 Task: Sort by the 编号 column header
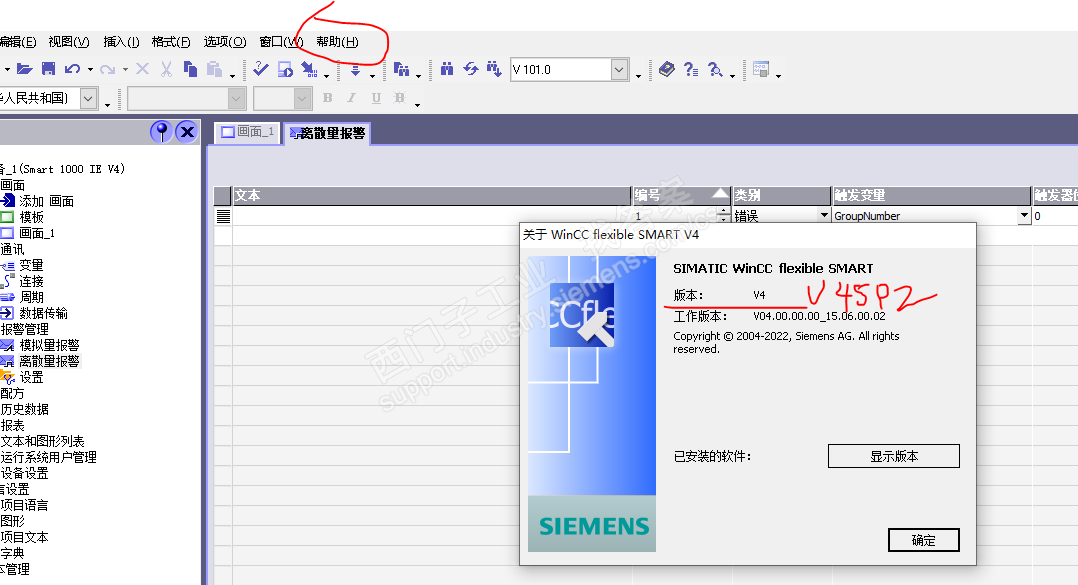pos(681,195)
